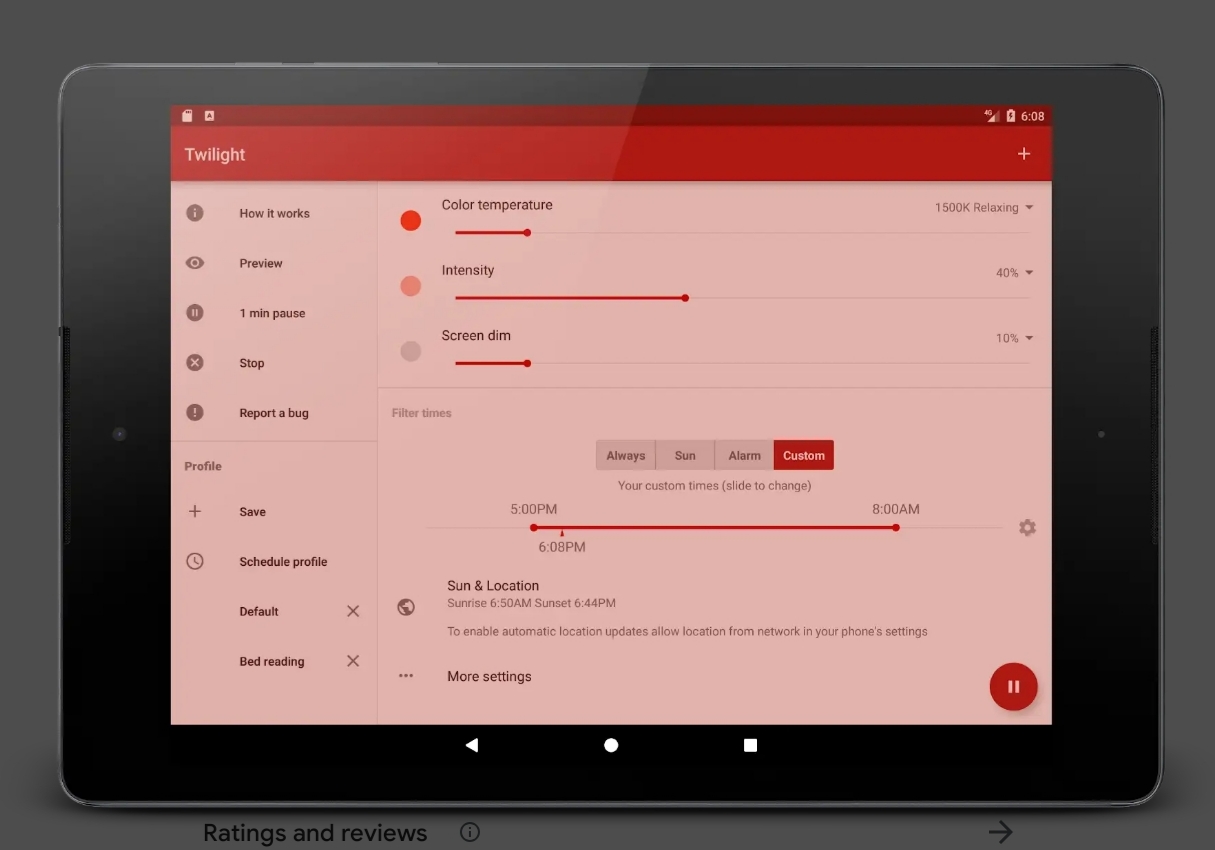Click the 5:00PM start time handle
The image size is (1215, 850).
coord(534,527)
